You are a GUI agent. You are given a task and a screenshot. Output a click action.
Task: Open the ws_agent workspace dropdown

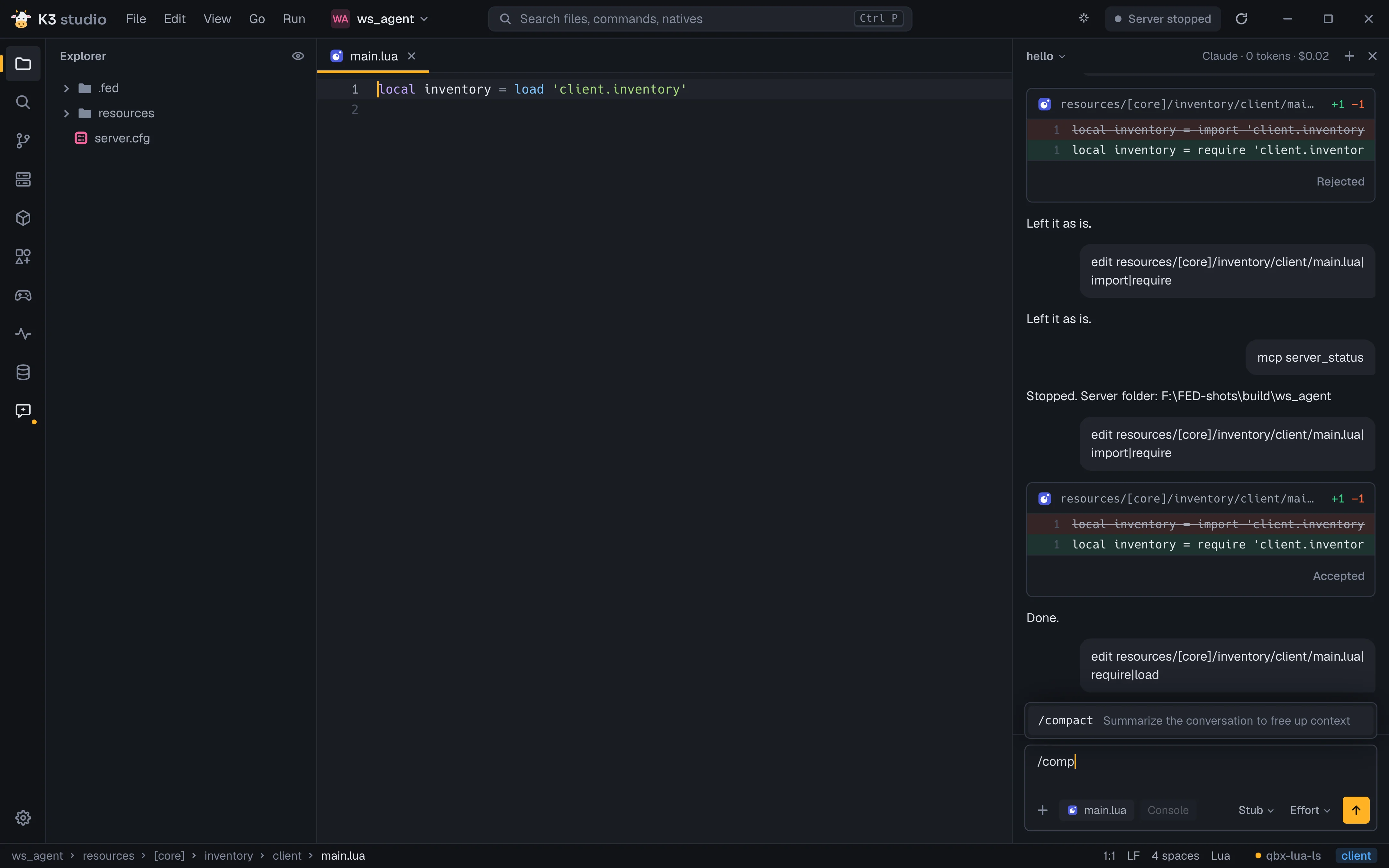tap(380, 19)
